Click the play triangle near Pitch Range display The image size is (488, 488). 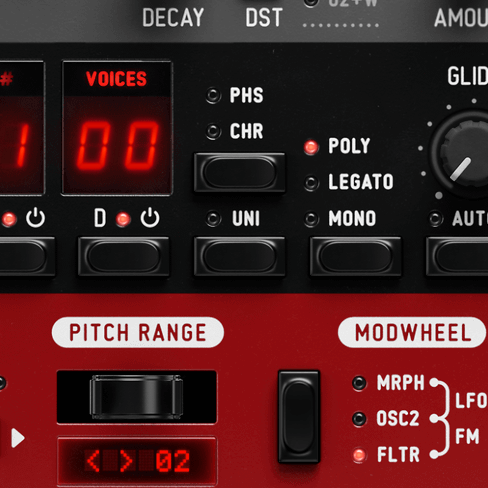[x=18, y=438]
